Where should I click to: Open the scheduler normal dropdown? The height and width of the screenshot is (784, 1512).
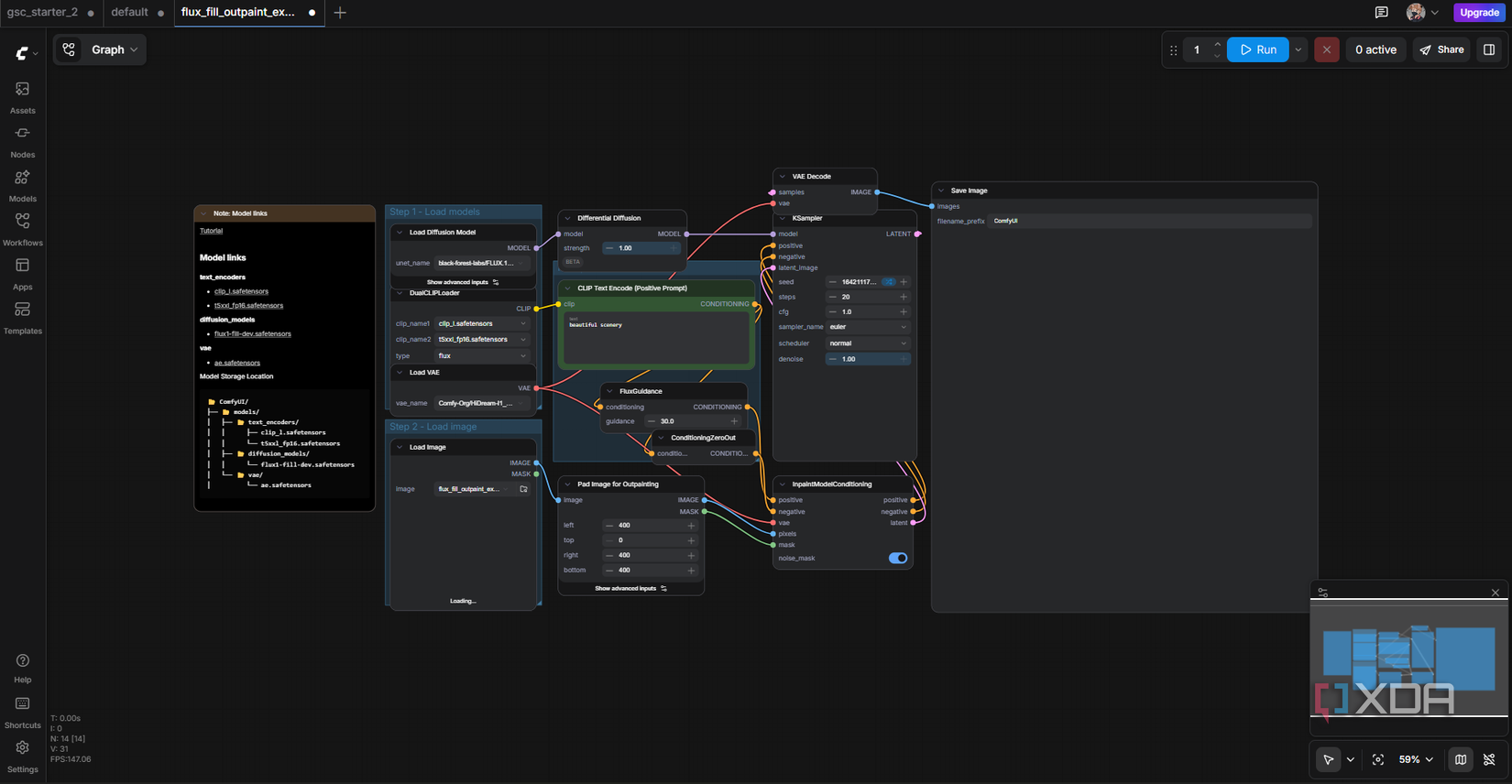pyautogui.click(x=868, y=343)
